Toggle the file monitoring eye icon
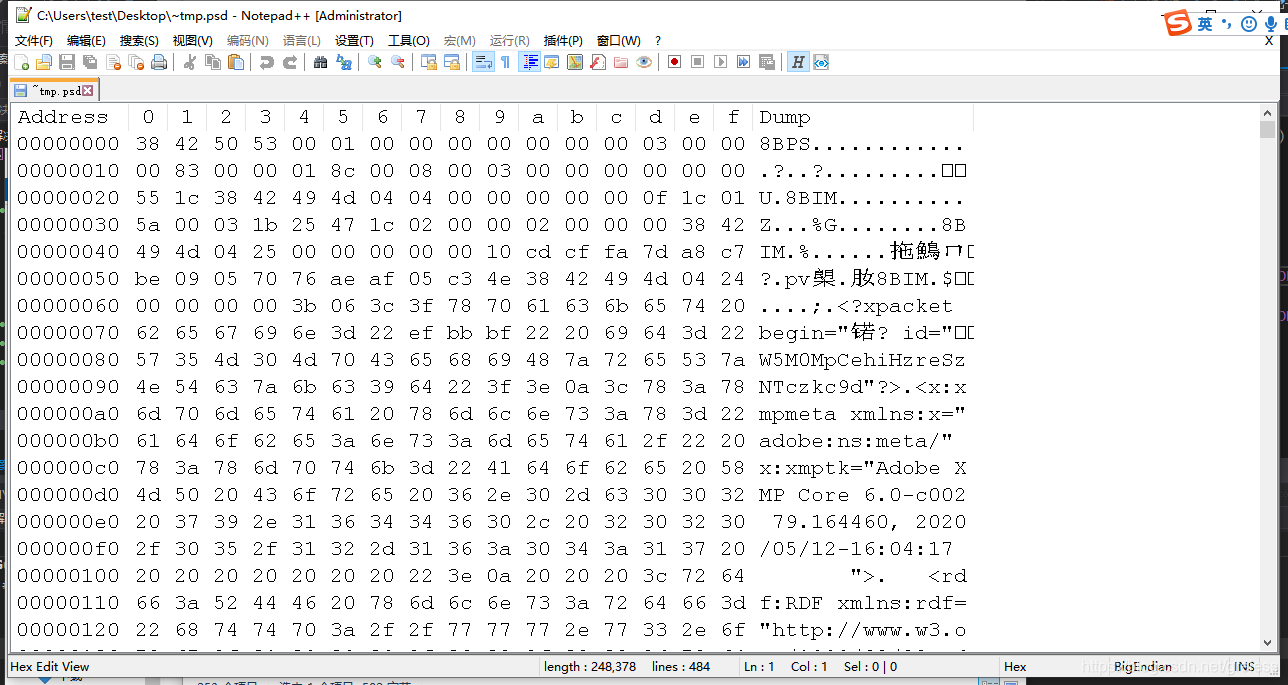This screenshot has height=685, width=1288. (x=644, y=62)
